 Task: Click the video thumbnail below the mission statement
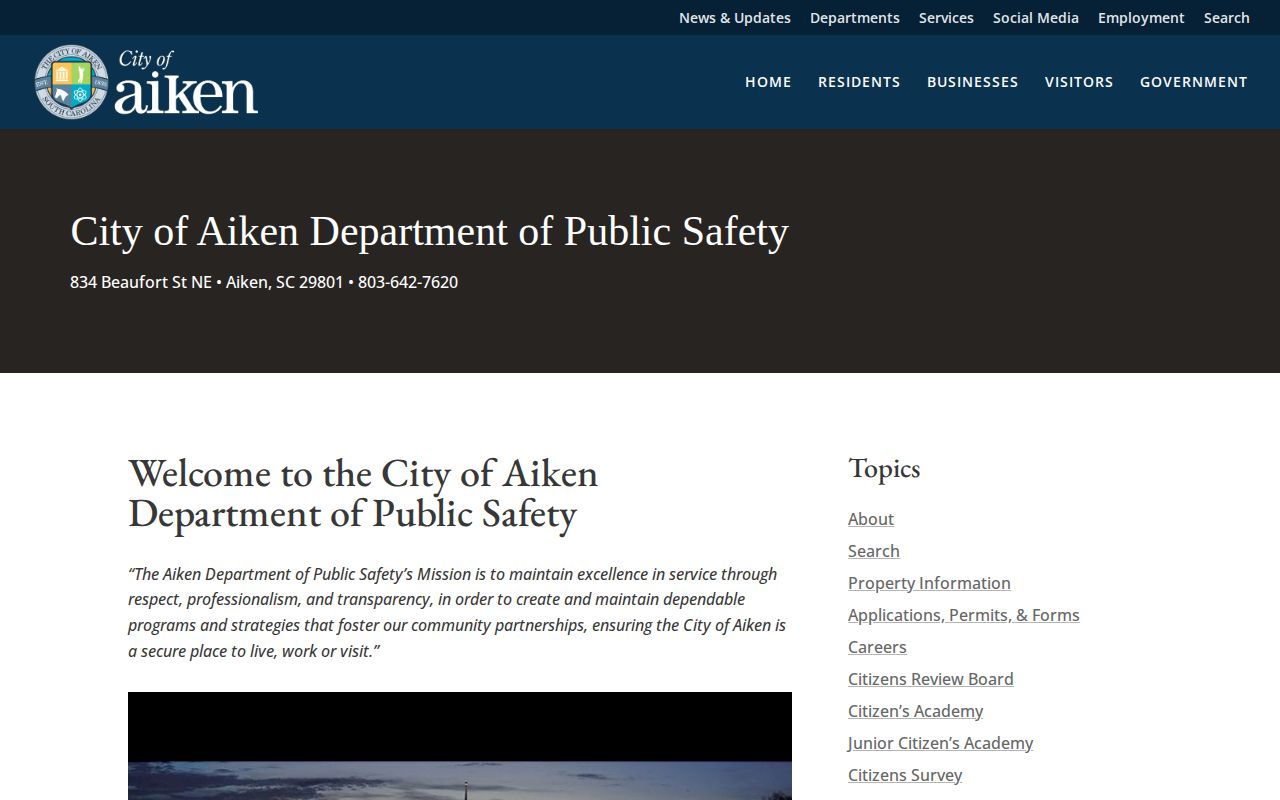point(460,746)
